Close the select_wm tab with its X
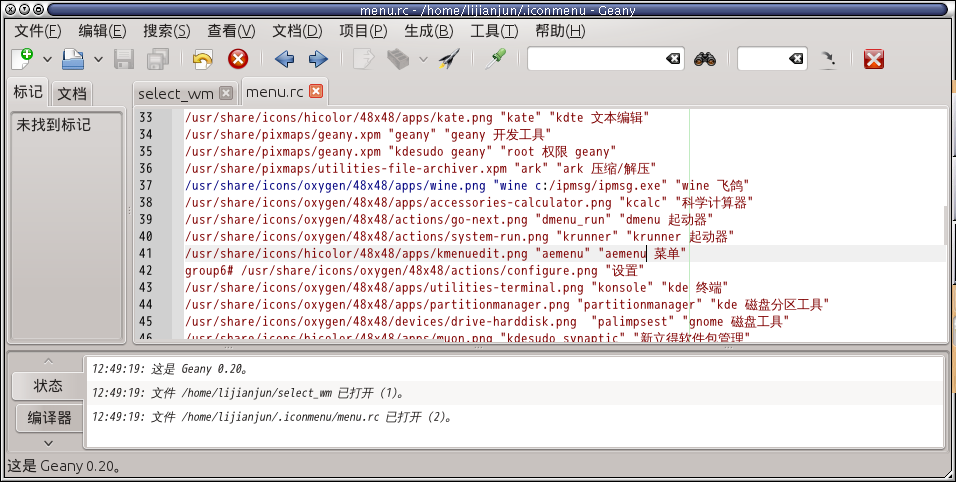The height and width of the screenshot is (482, 956). (x=226, y=93)
